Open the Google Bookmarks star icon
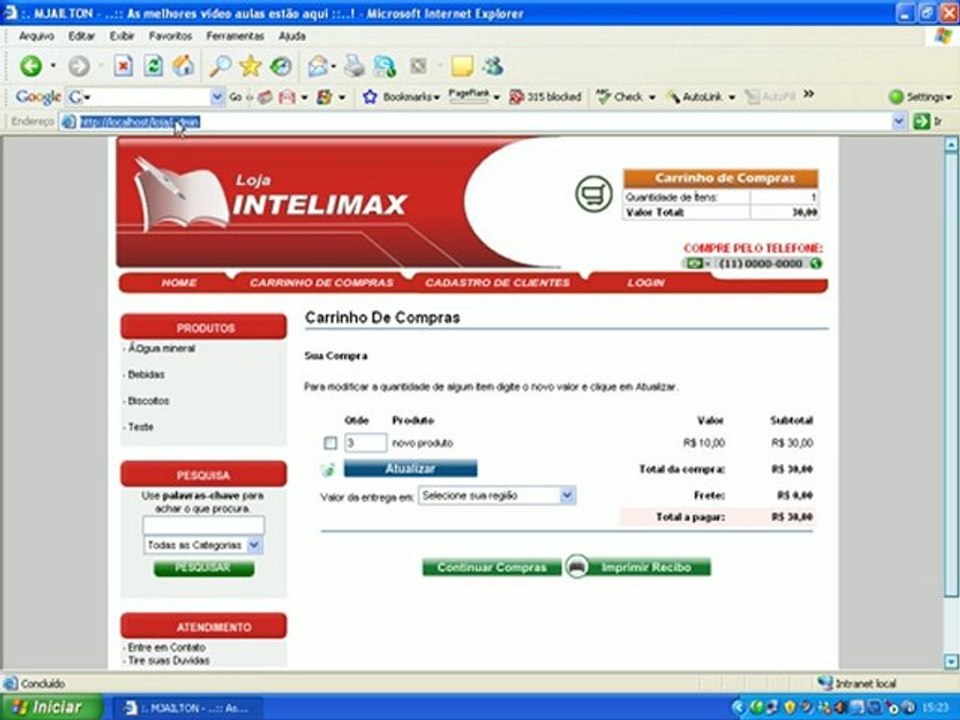This screenshot has width=960, height=720. [370, 97]
